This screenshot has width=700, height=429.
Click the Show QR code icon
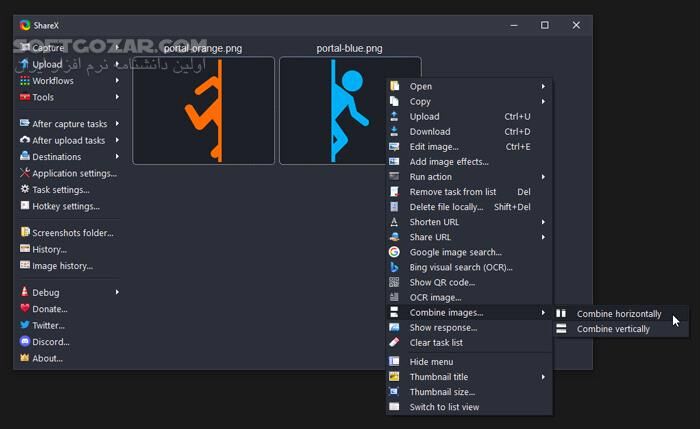pyautogui.click(x=395, y=282)
